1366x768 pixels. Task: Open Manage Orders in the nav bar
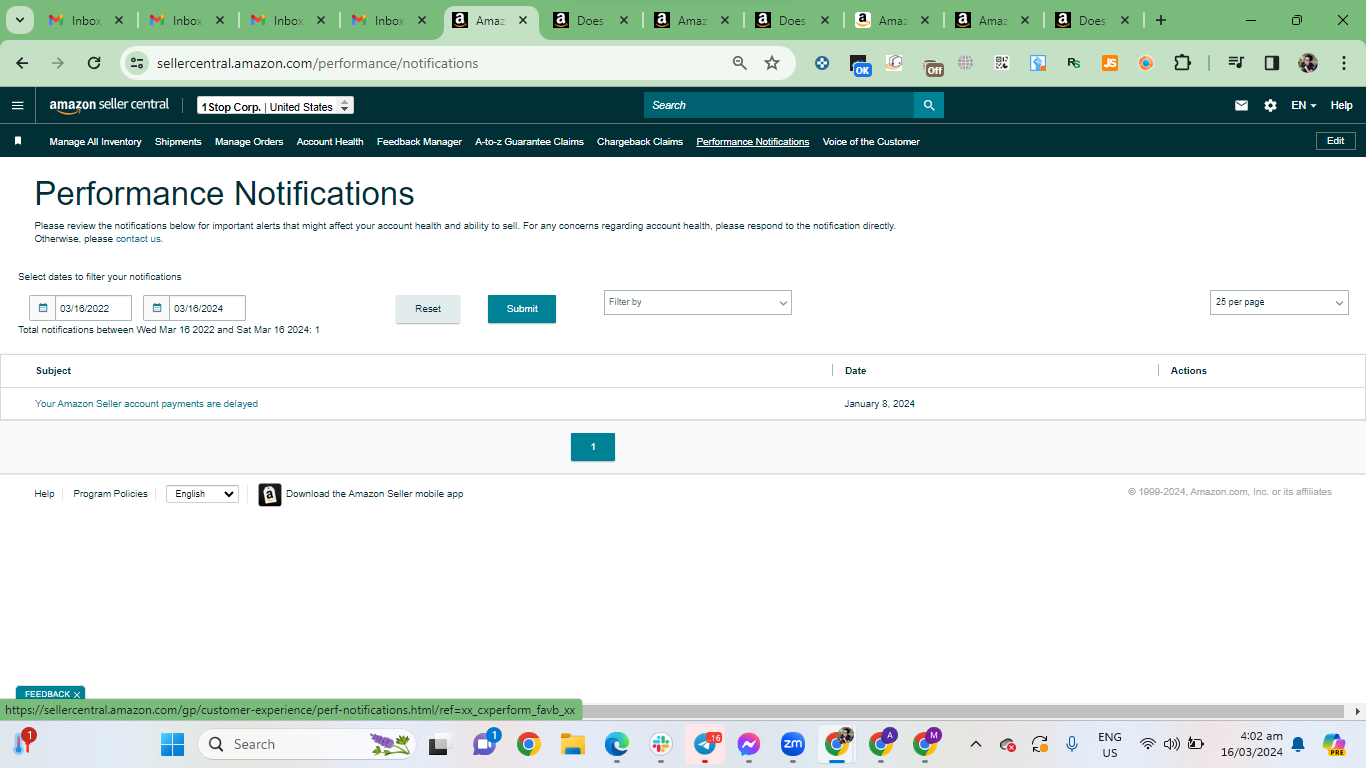pos(249,142)
